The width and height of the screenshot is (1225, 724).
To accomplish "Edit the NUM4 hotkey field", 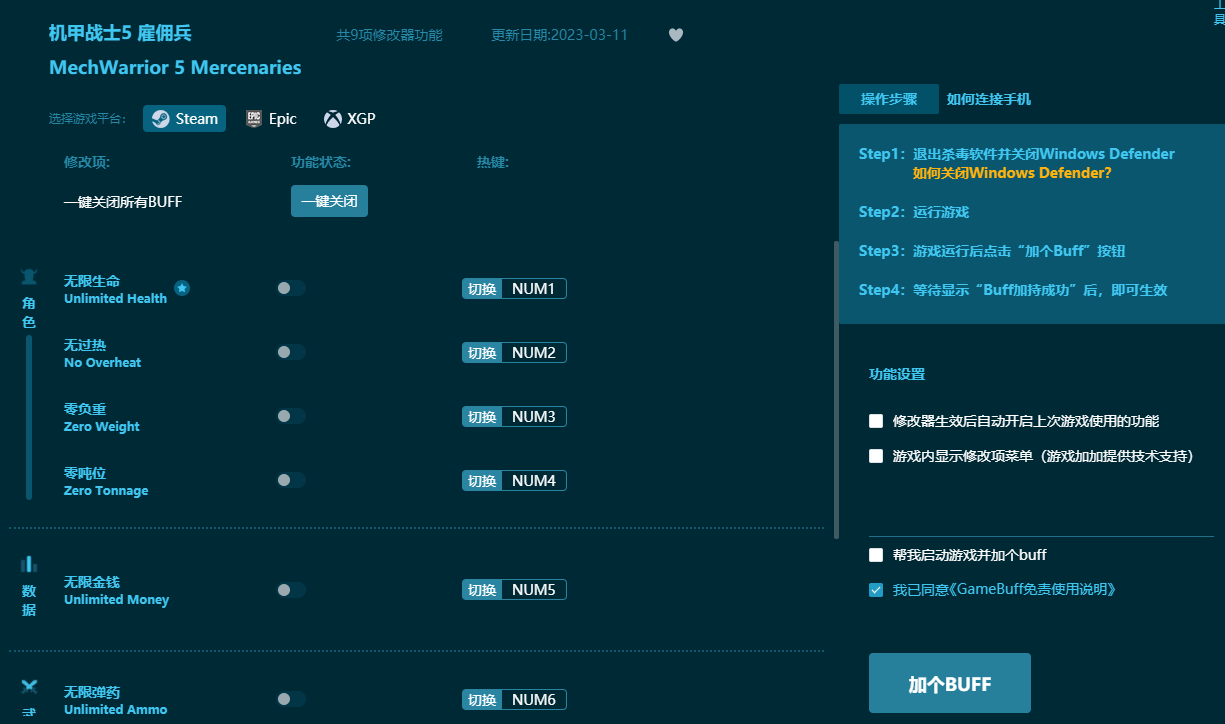I will [x=534, y=481].
